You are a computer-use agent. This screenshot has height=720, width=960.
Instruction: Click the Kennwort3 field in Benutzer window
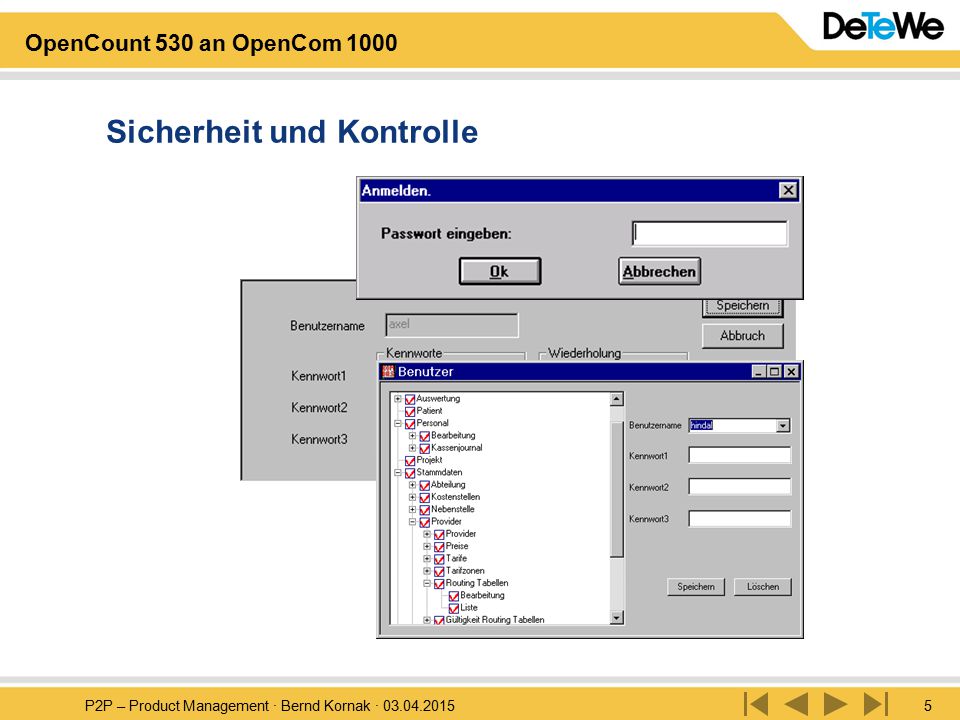click(x=740, y=519)
